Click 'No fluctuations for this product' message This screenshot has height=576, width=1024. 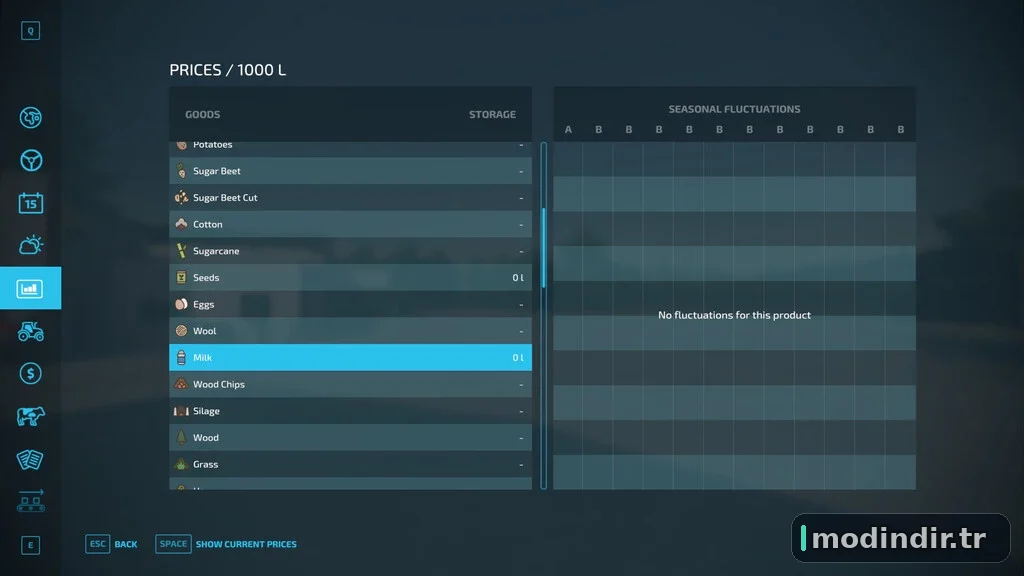point(734,315)
